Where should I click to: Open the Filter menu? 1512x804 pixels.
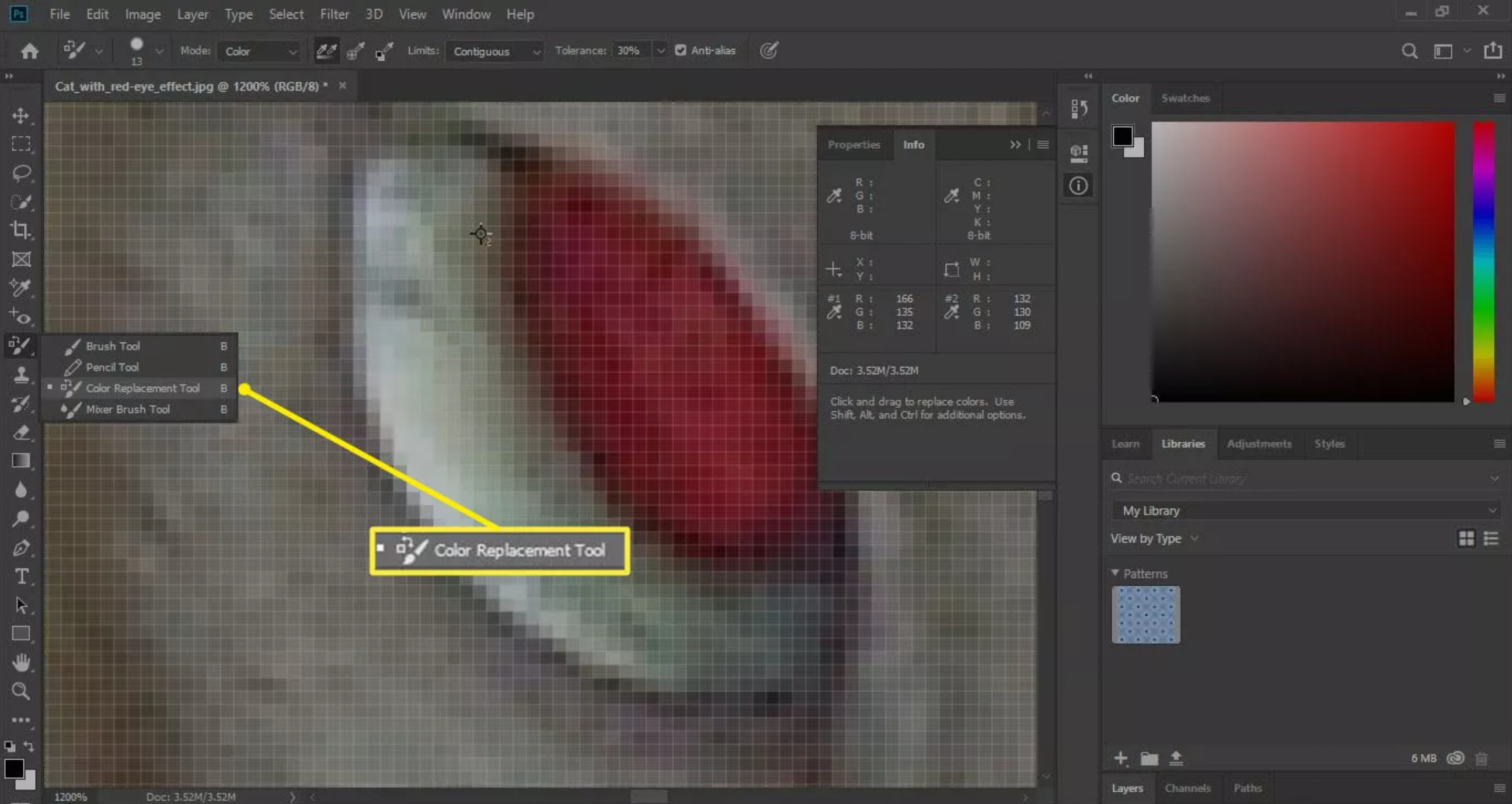[334, 14]
